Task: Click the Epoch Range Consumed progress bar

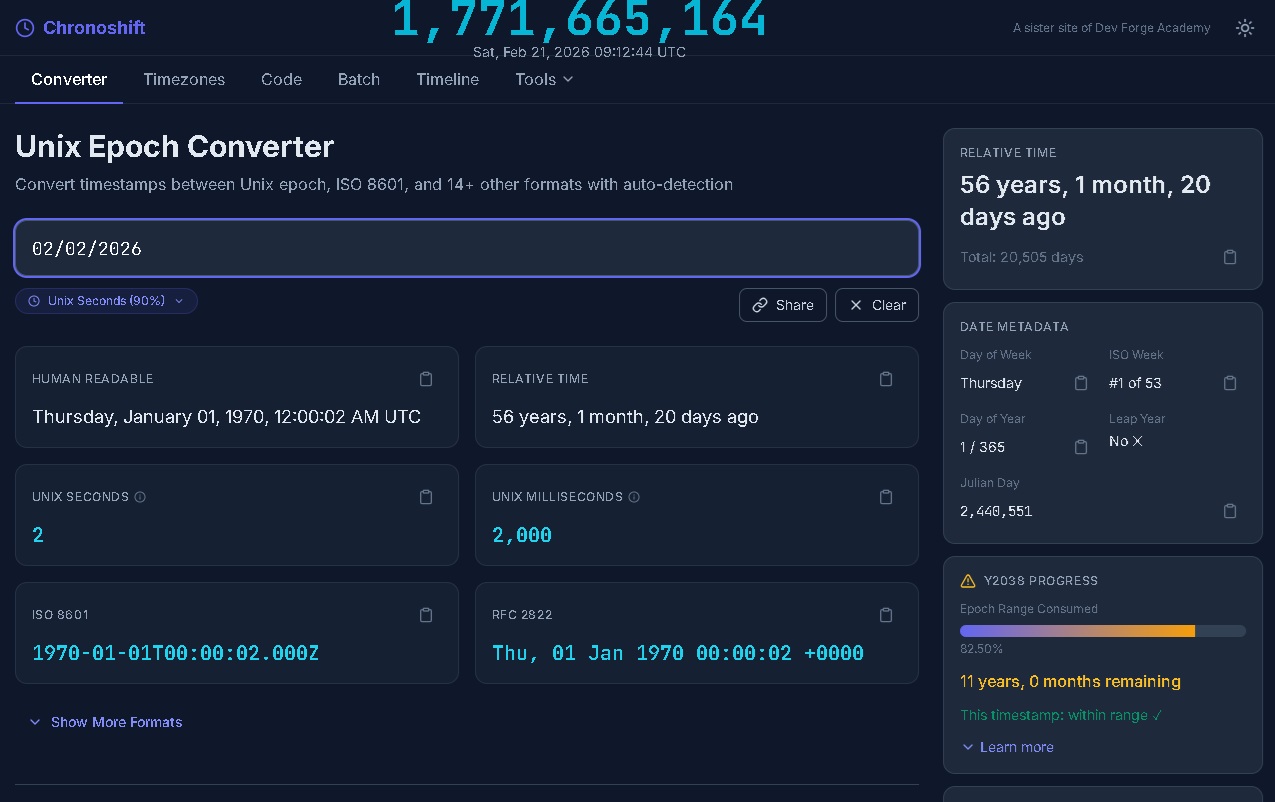Action: click(x=1102, y=631)
